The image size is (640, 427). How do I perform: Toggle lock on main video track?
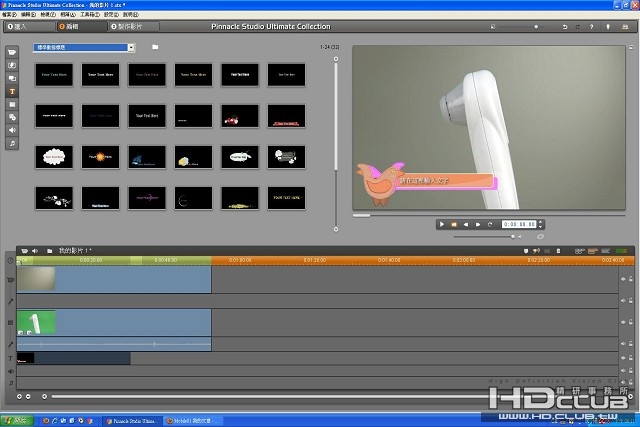[x=631, y=279]
